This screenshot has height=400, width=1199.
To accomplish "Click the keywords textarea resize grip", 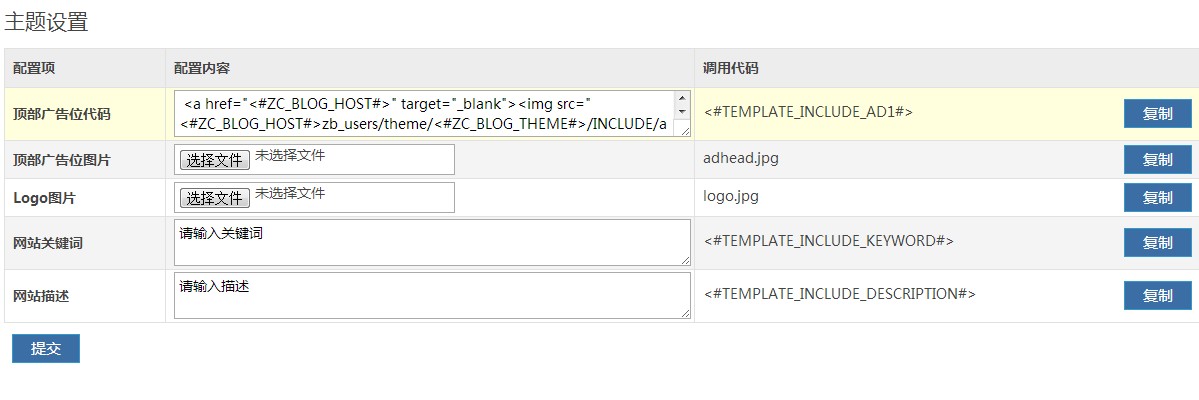I will 685,260.
